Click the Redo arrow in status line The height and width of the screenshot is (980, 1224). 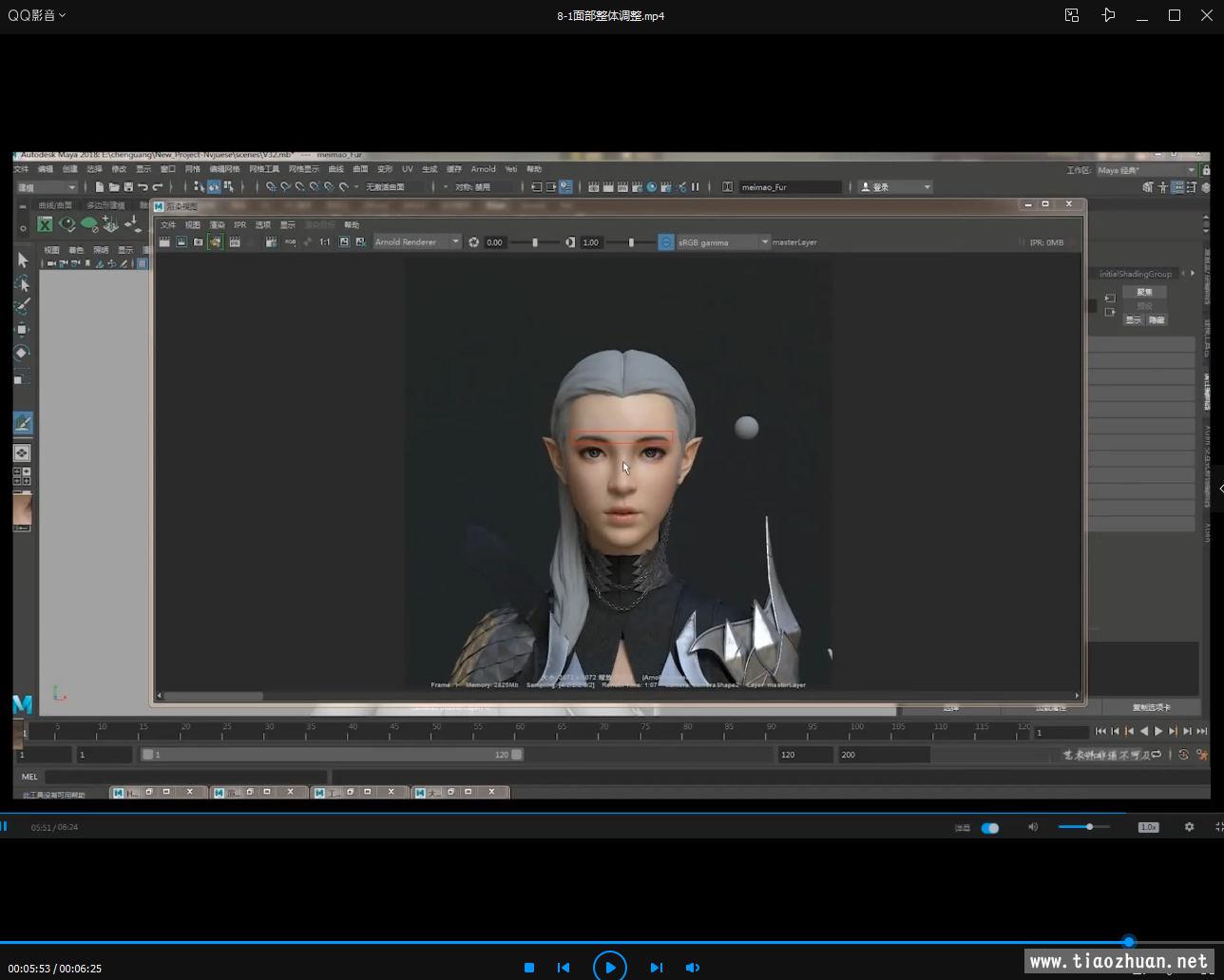tap(158, 187)
